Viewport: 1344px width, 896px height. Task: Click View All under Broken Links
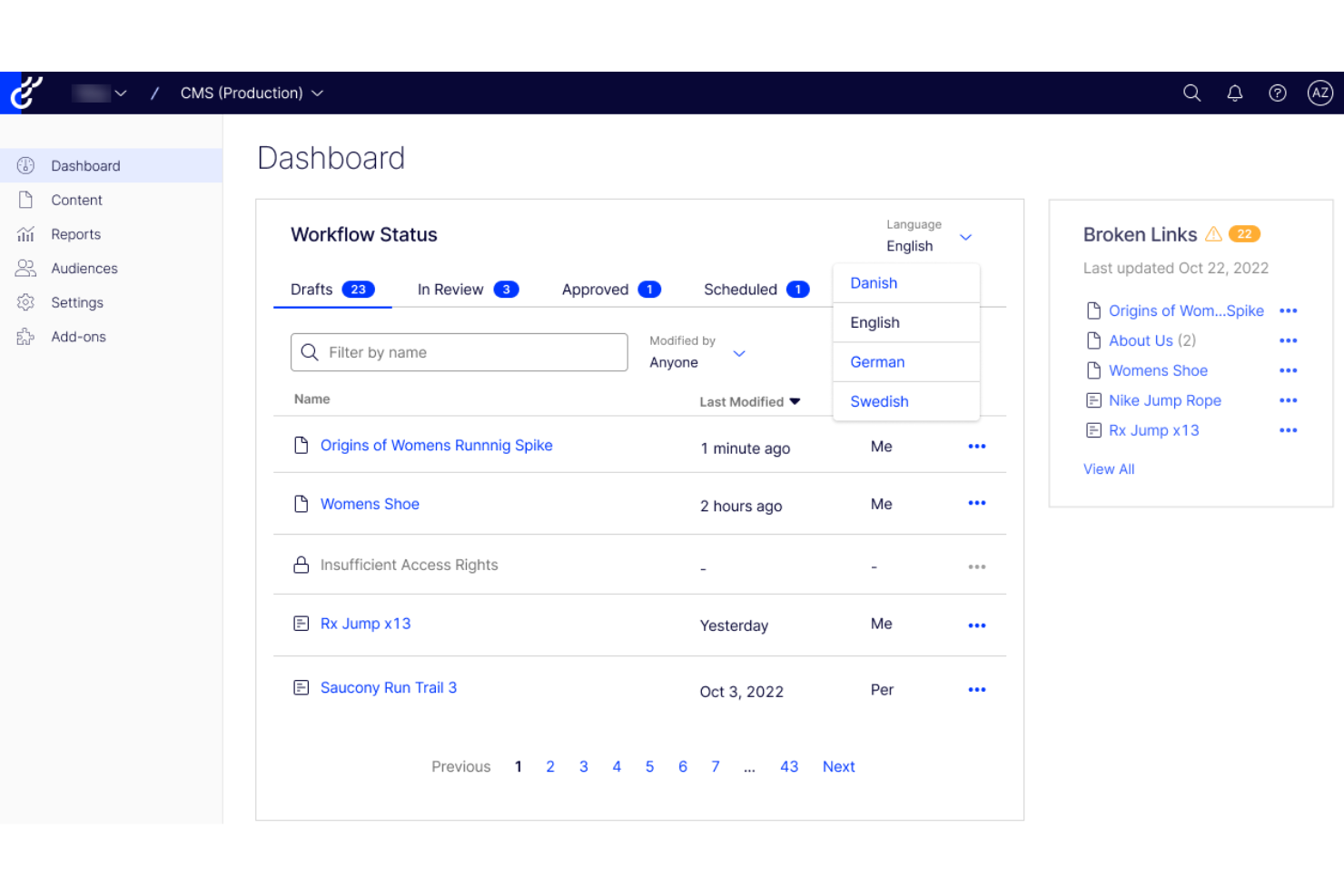pyautogui.click(x=1109, y=468)
